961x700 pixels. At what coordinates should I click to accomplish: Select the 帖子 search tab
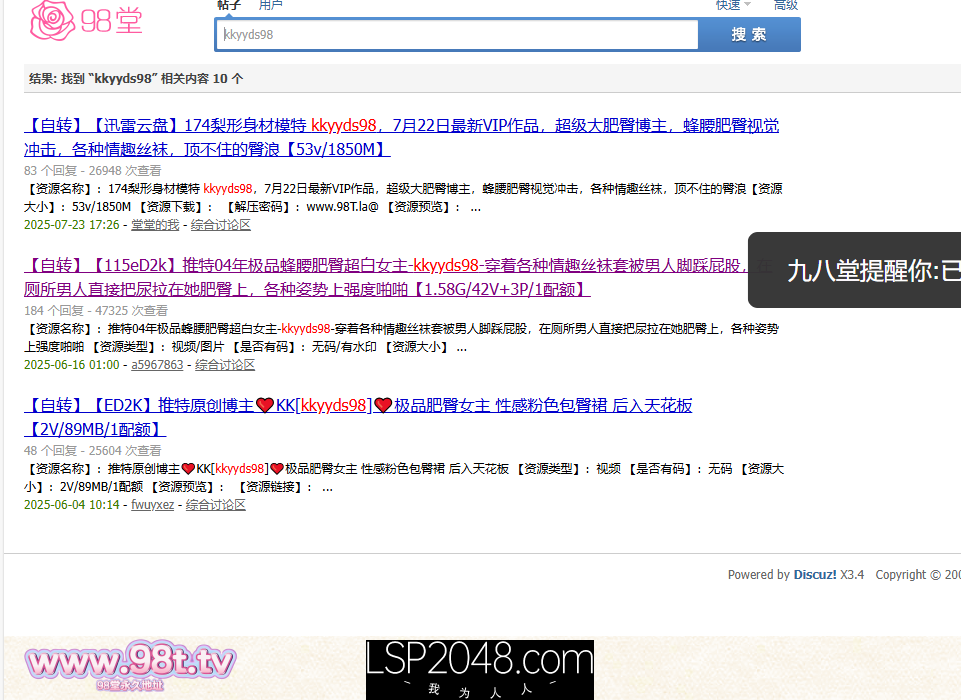pyautogui.click(x=229, y=5)
